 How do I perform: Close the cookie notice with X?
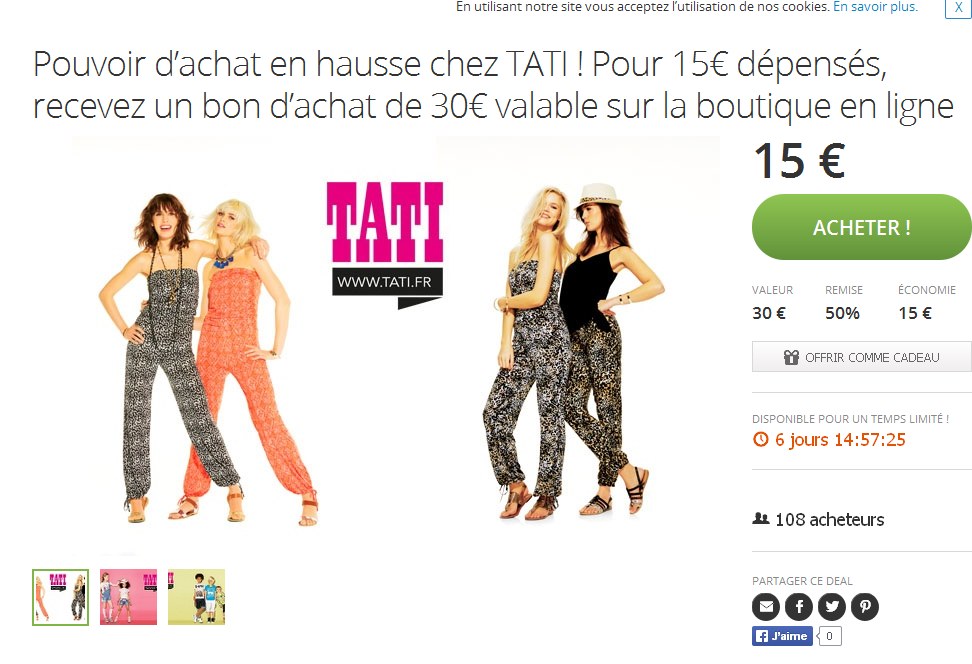pyautogui.click(x=958, y=7)
